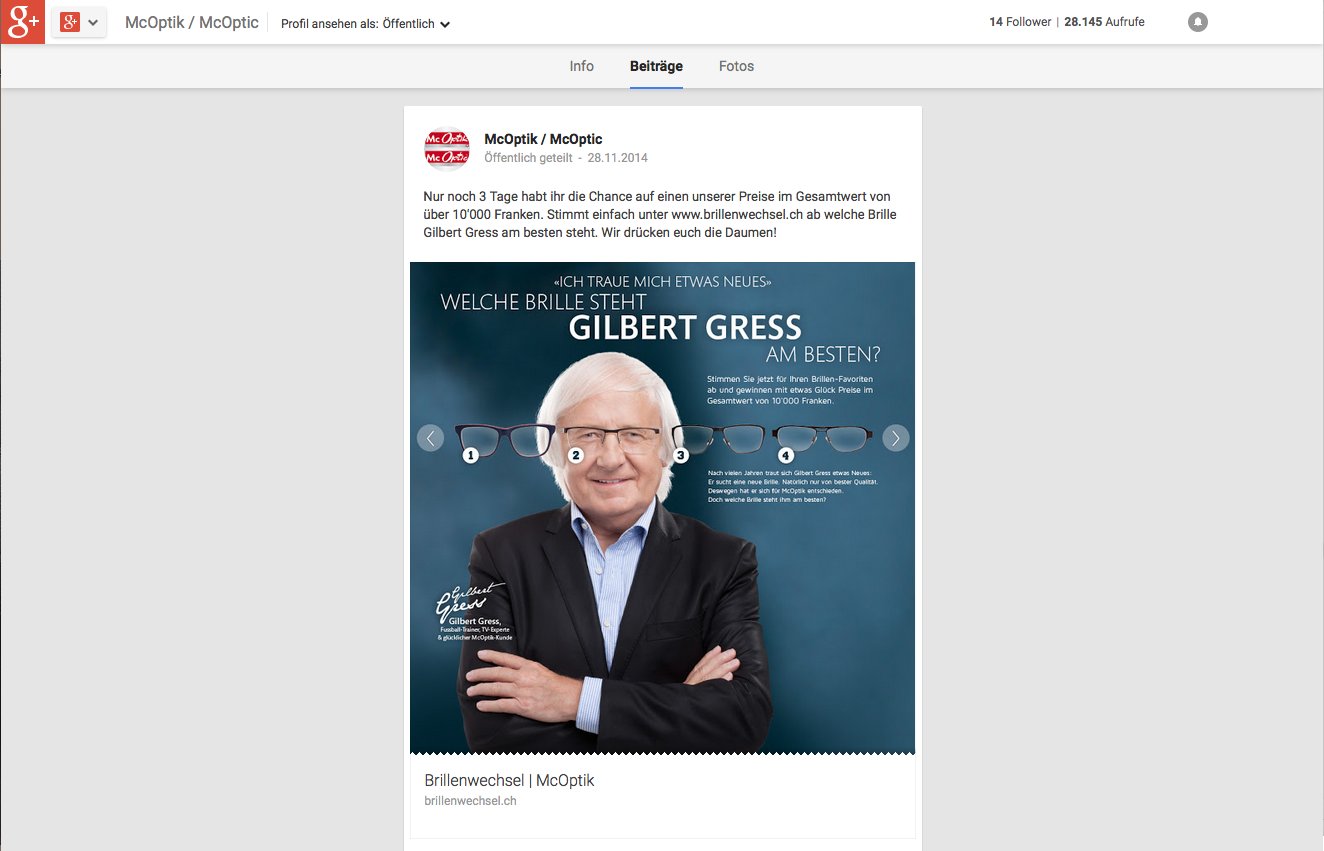
Task: Switch to the Info tab
Action: [582, 66]
